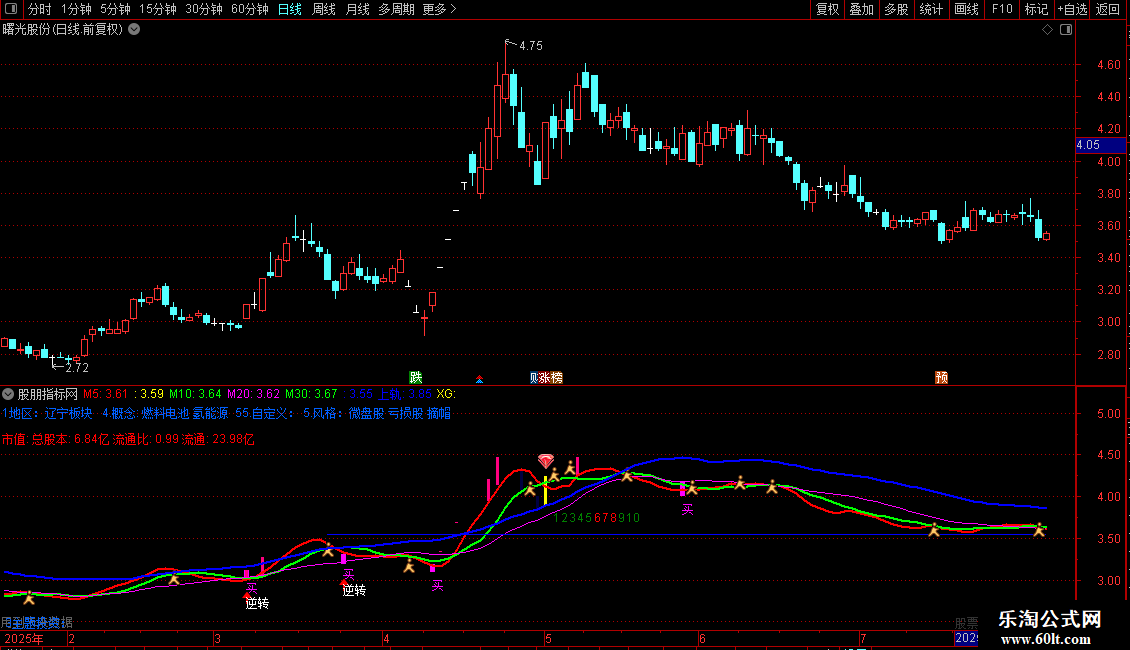The width and height of the screenshot is (1130, 650).
Task: Click the second 逆转 signal label before April
Action: point(354,590)
